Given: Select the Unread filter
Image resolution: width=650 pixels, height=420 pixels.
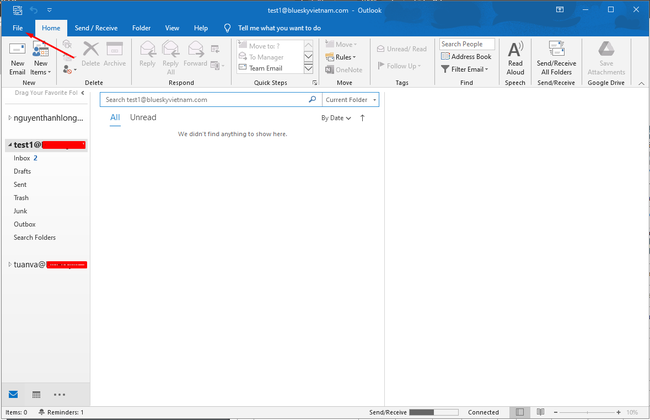Looking at the screenshot, I should pos(143,117).
